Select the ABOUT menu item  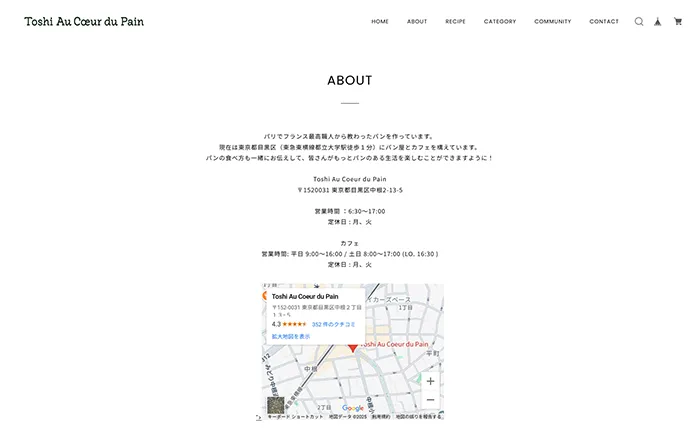(417, 21)
